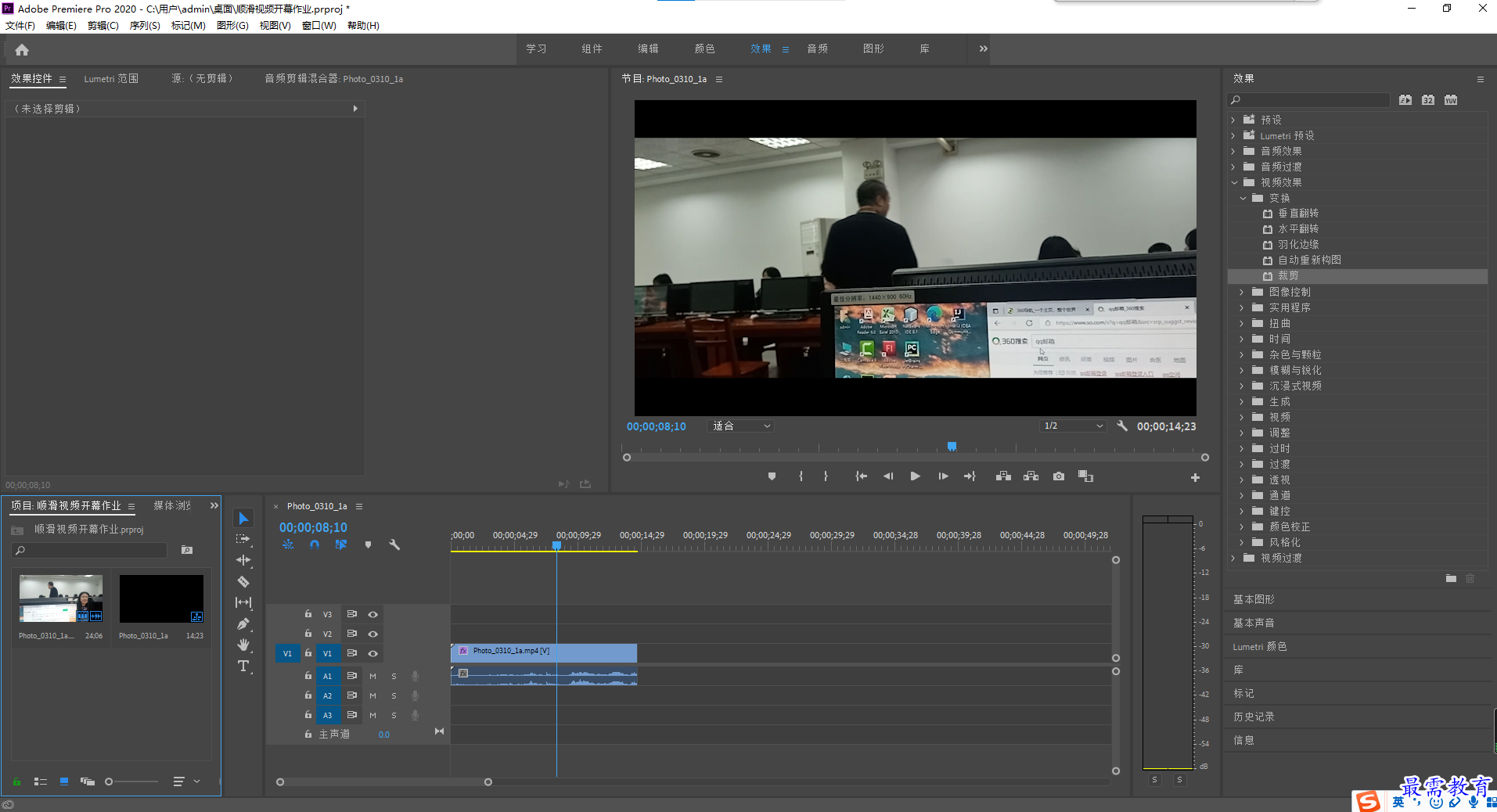Select the Track Select Forward tool
This screenshot has height=812, width=1497.
pyautogui.click(x=243, y=540)
